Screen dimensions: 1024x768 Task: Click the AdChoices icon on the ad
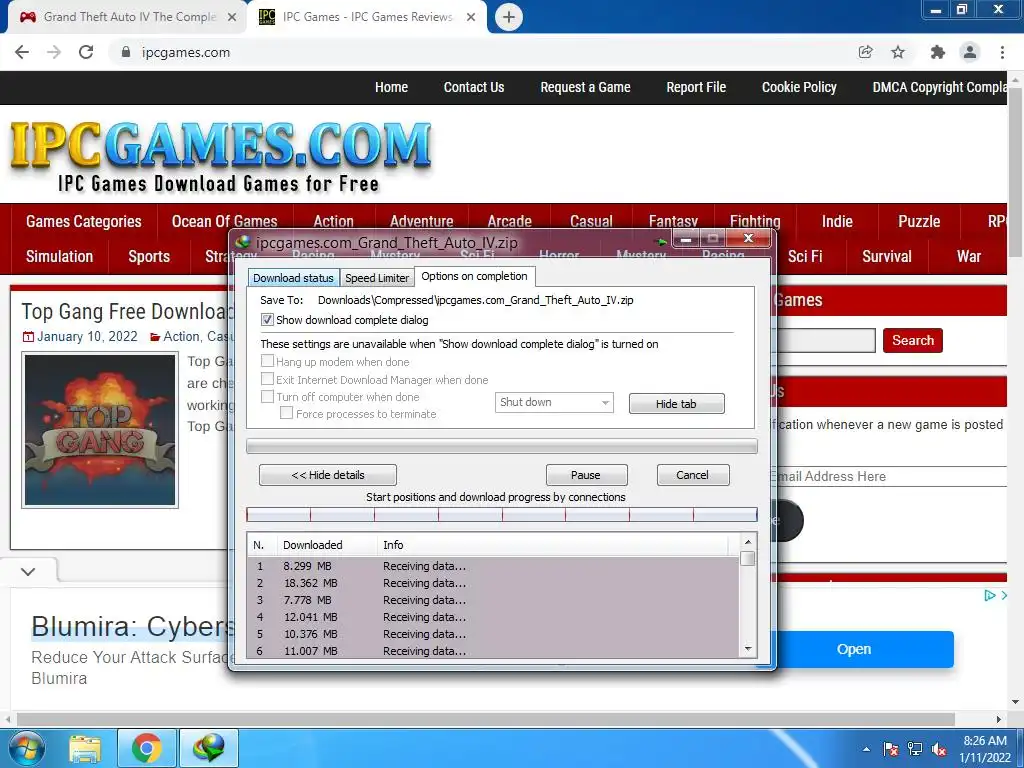pyautogui.click(x=990, y=595)
